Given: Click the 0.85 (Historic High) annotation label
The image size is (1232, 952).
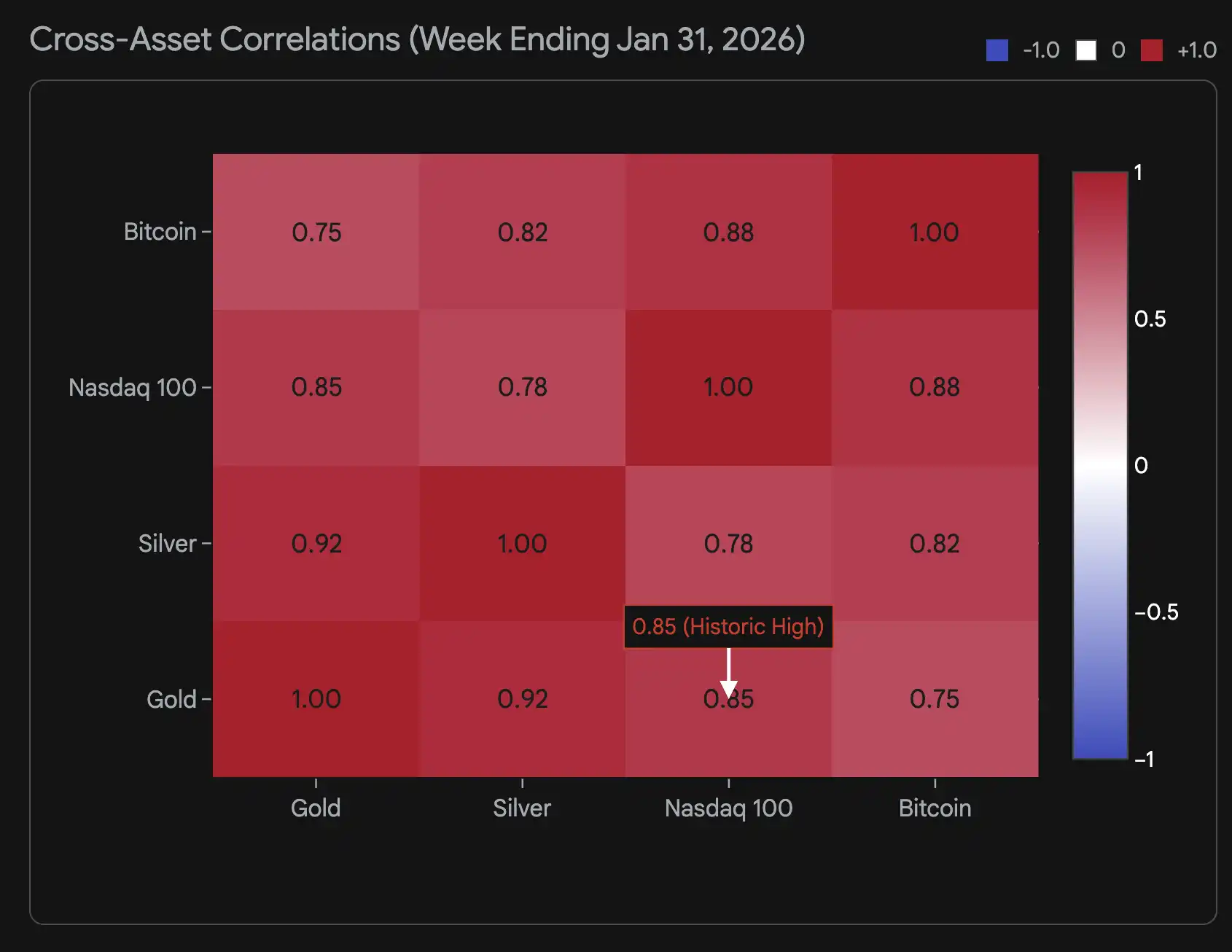Looking at the screenshot, I should click(x=728, y=626).
